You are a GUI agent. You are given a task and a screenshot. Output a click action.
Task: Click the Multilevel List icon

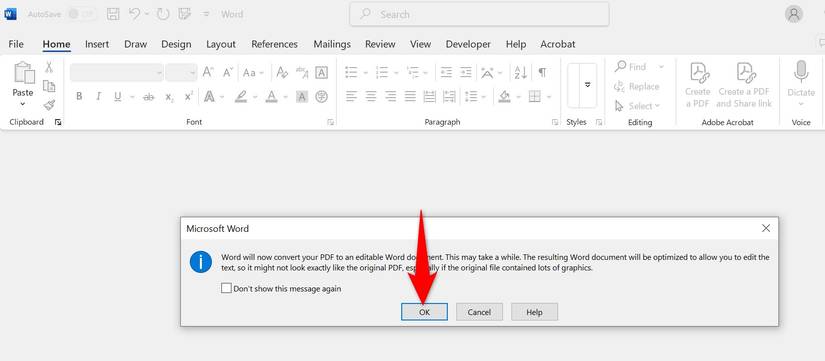pos(413,73)
